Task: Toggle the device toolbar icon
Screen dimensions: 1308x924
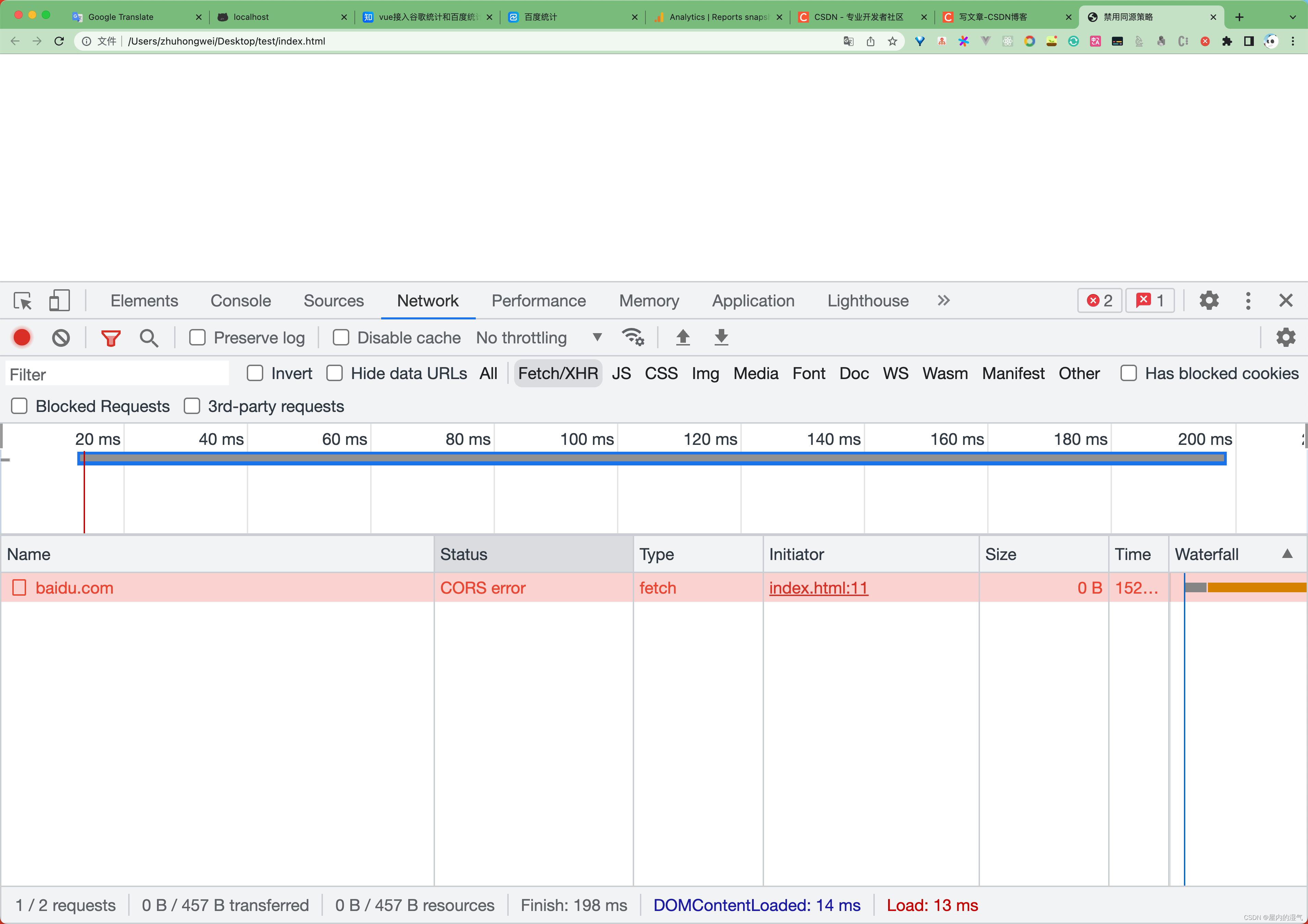Action: click(x=59, y=300)
